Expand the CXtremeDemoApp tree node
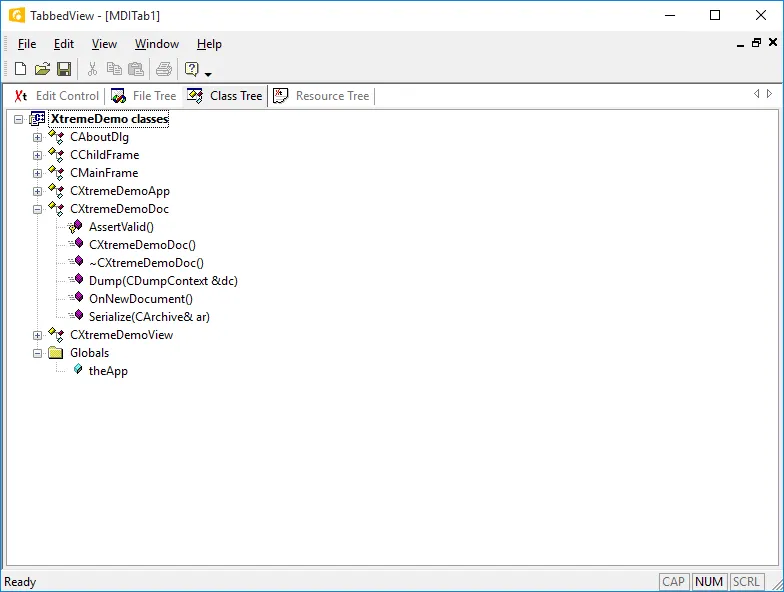 click(x=38, y=192)
